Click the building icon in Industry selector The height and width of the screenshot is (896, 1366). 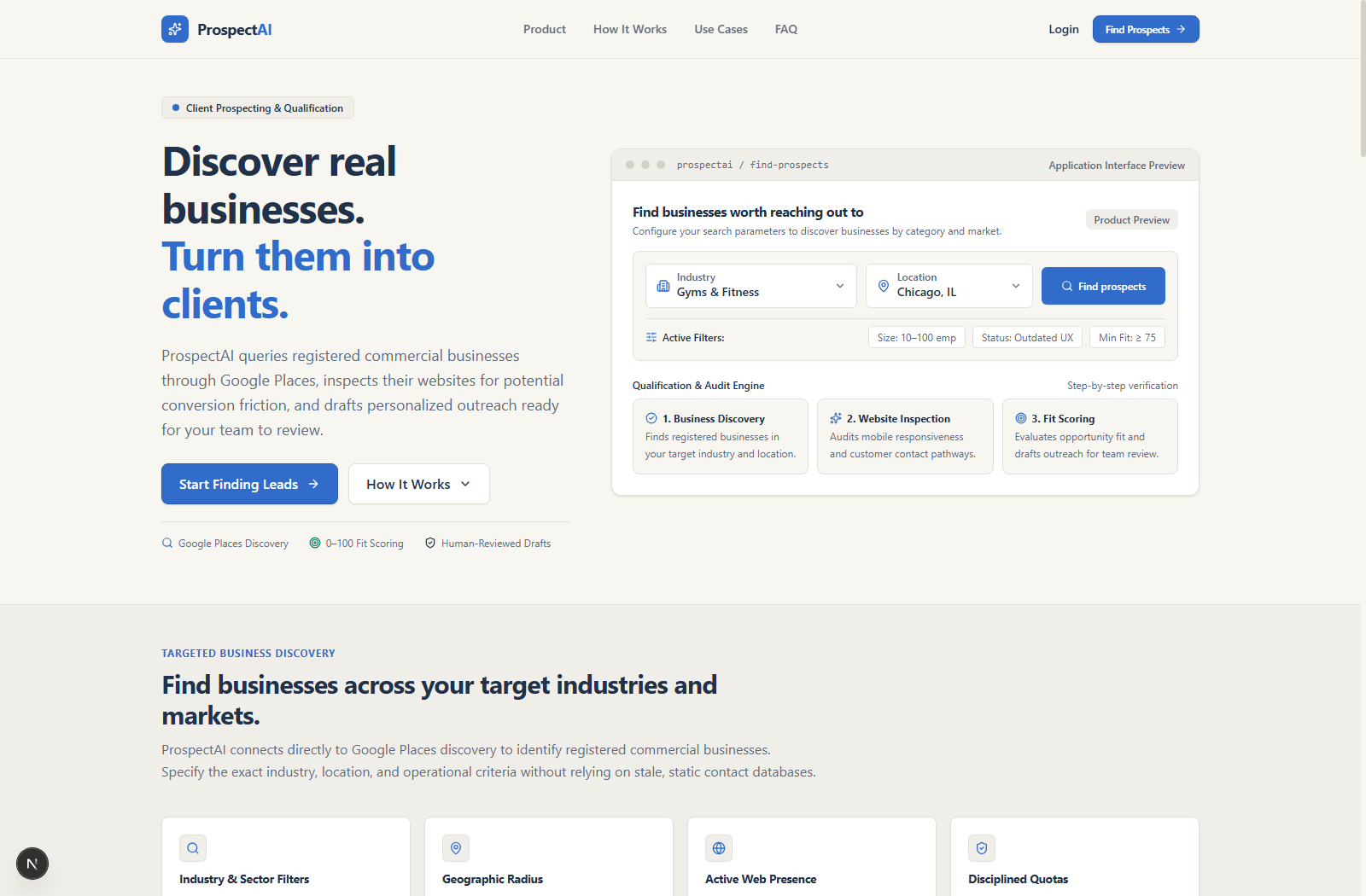pos(663,286)
